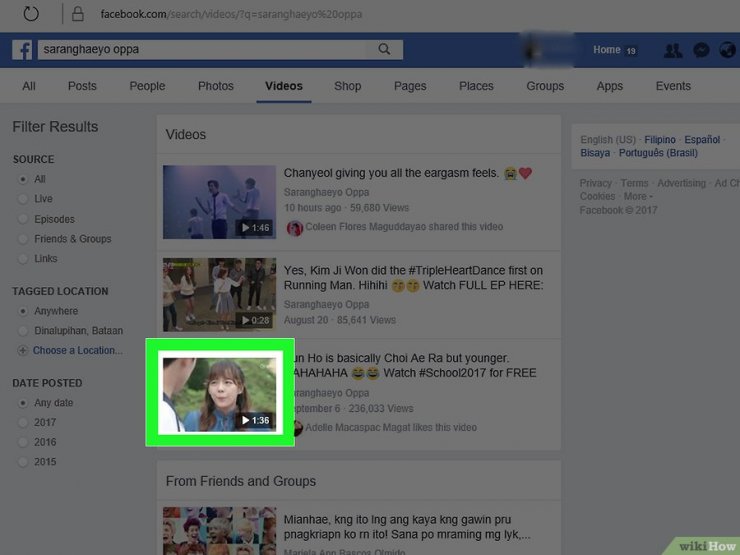The height and width of the screenshot is (555, 740).
Task: Reload the page with the browser refresh icon
Action: [31, 14]
